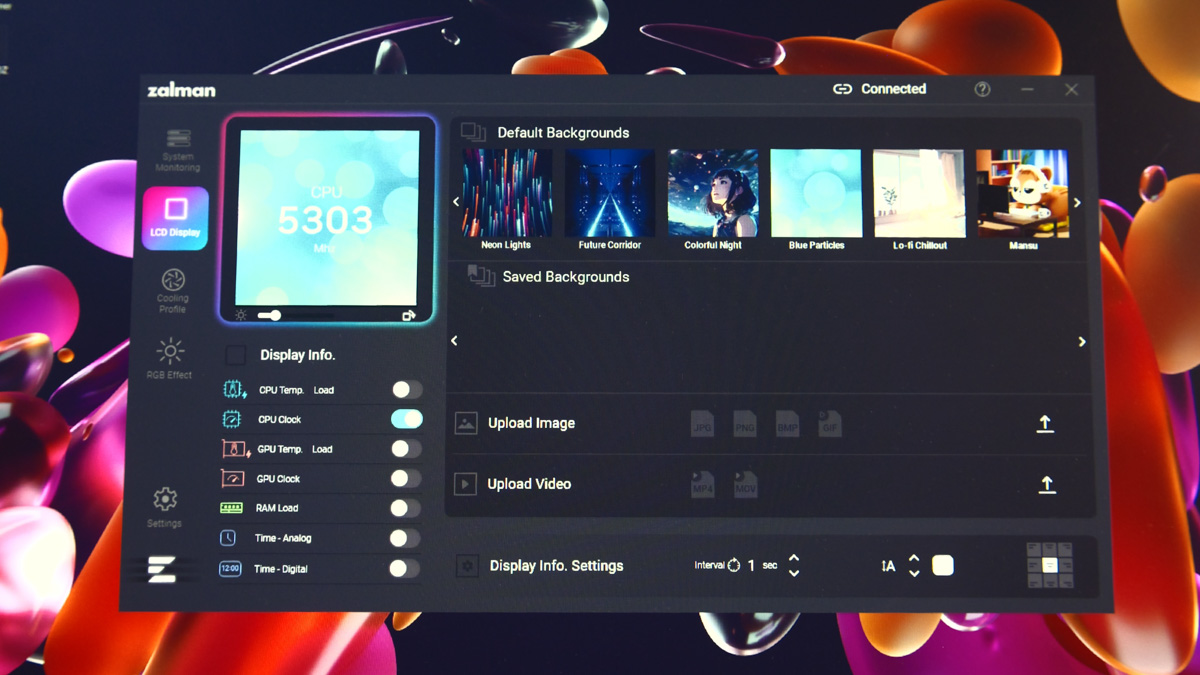Click the Time - Digital 12:00 icon

230,568
